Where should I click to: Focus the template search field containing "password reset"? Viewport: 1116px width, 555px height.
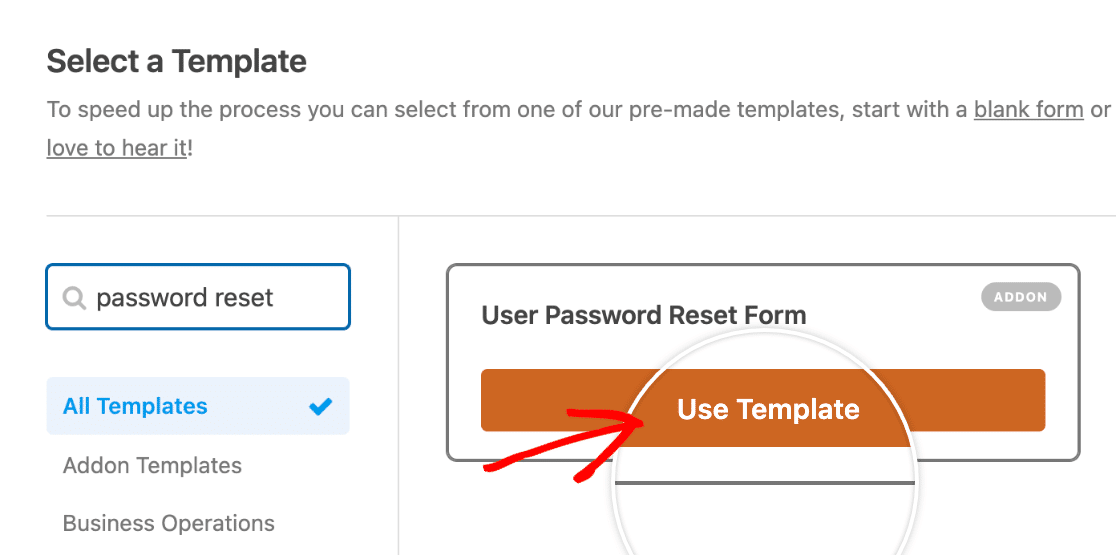(210, 298)
